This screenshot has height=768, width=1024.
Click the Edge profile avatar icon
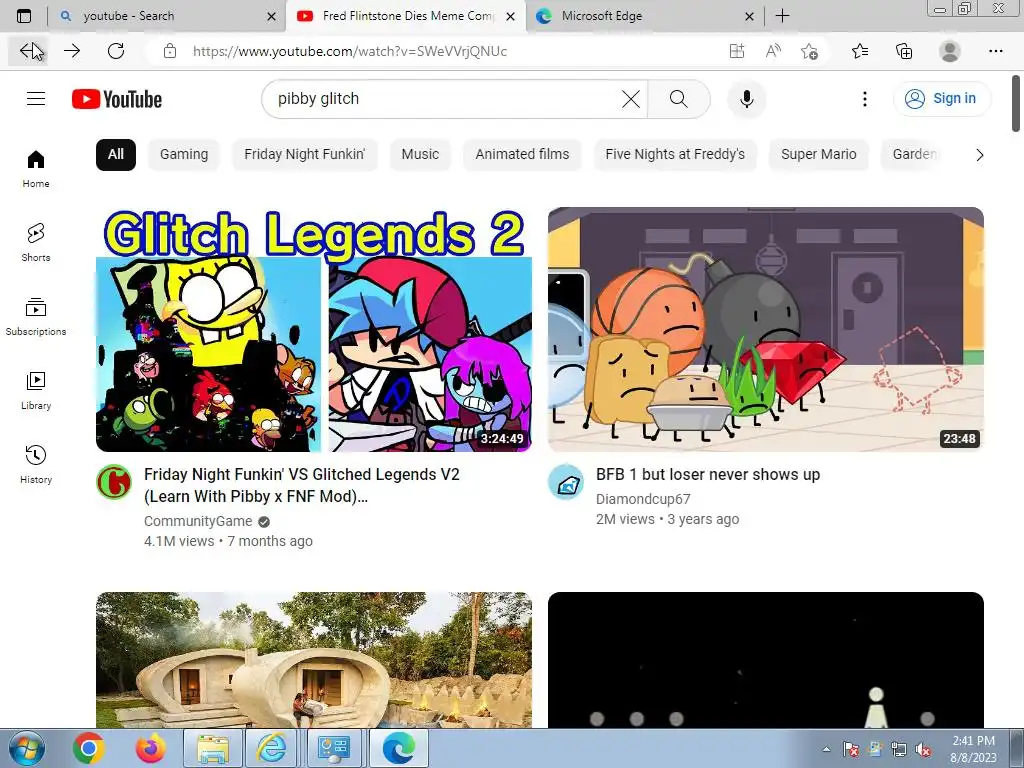[950, 51]
